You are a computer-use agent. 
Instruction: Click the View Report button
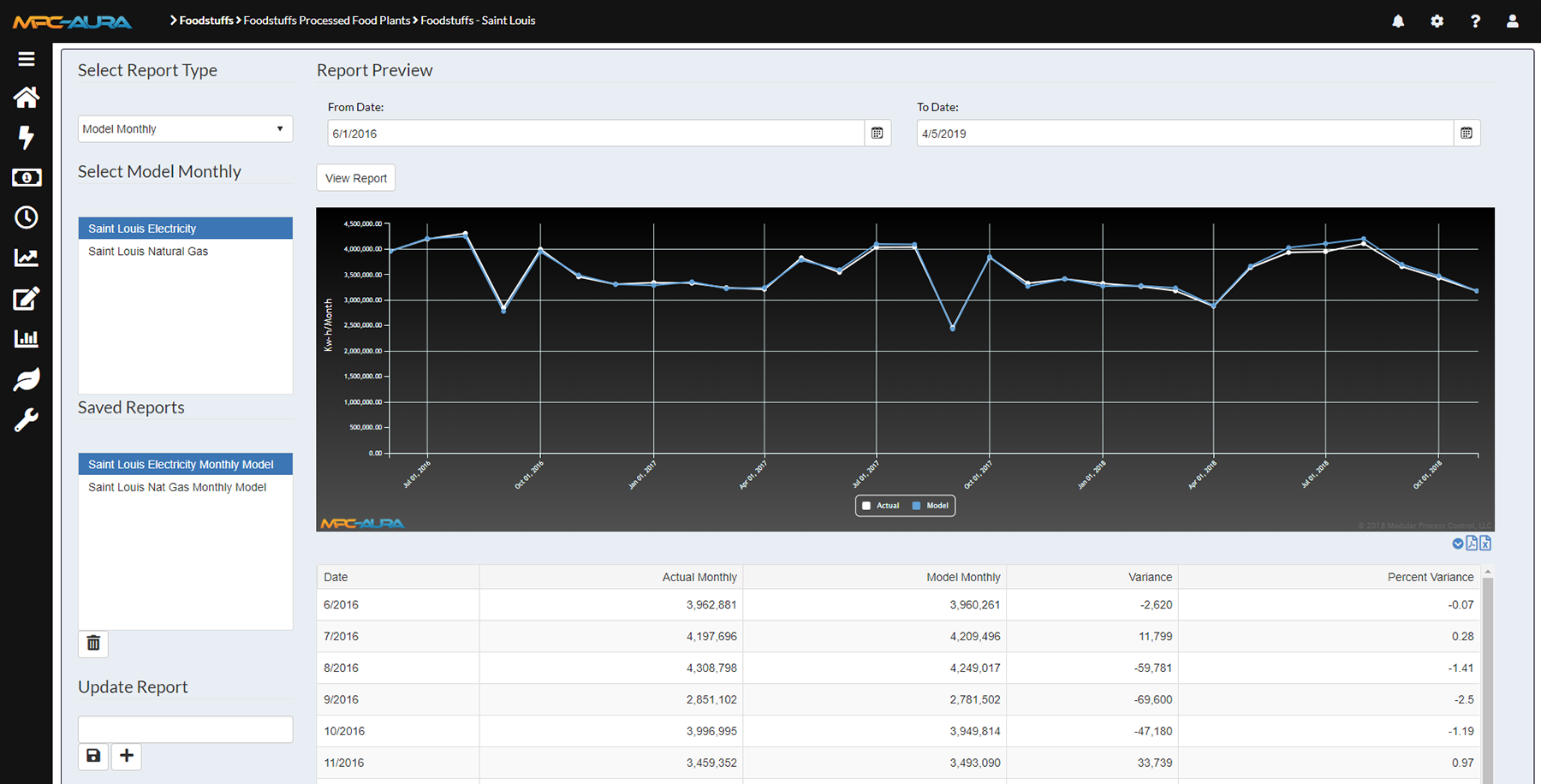(x=356, y=178)
